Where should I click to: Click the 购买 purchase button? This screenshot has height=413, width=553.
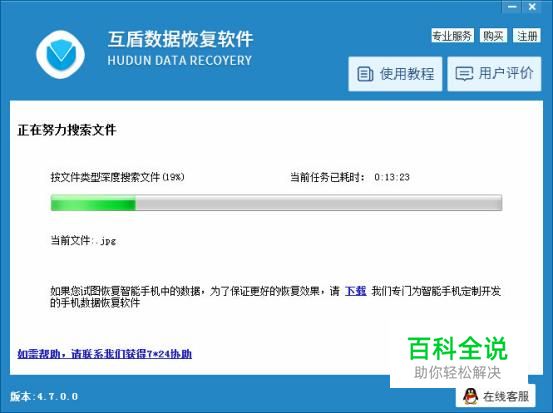(493, 36)
